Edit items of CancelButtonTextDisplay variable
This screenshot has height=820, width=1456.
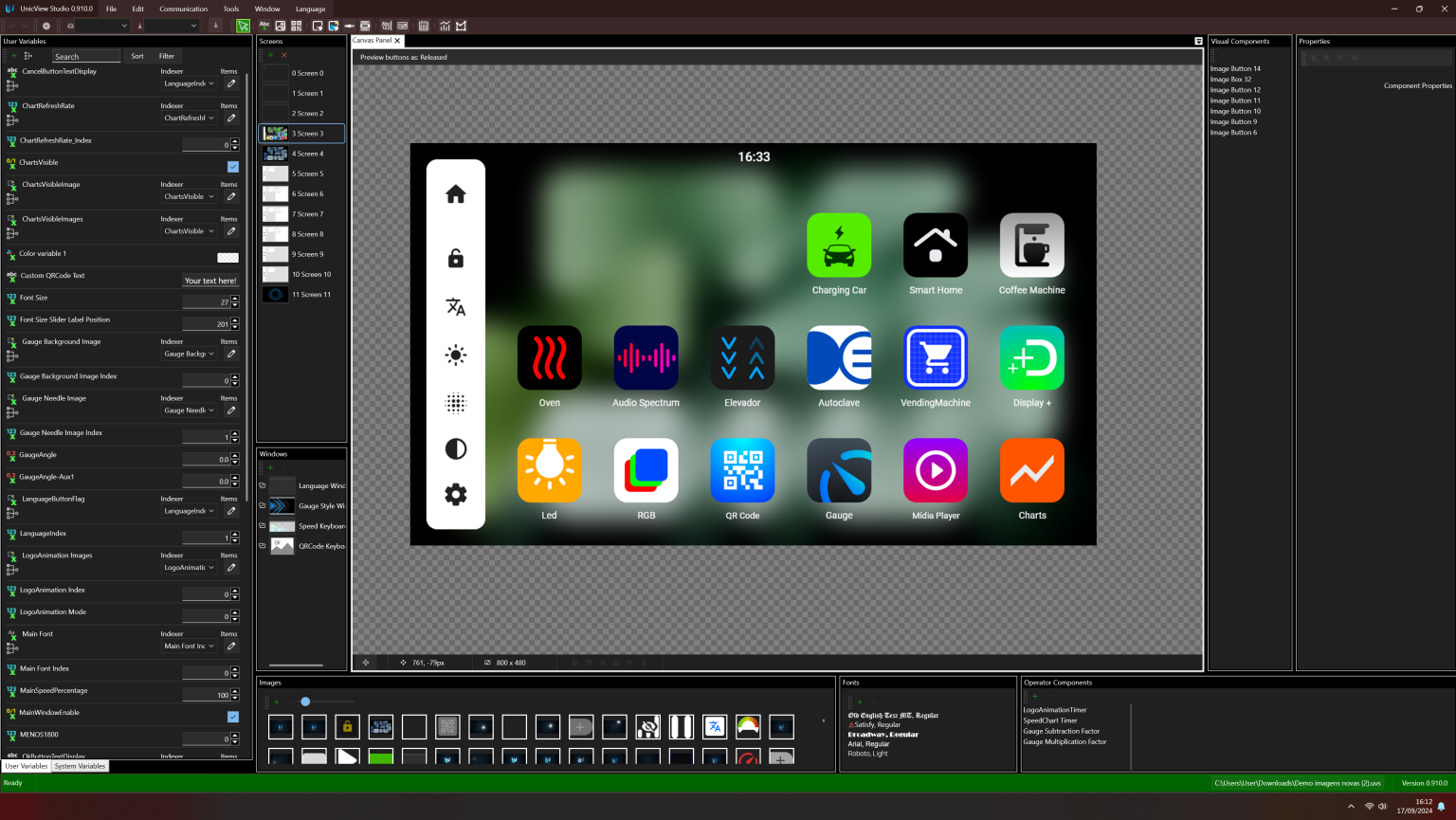[x=231, y=83]
